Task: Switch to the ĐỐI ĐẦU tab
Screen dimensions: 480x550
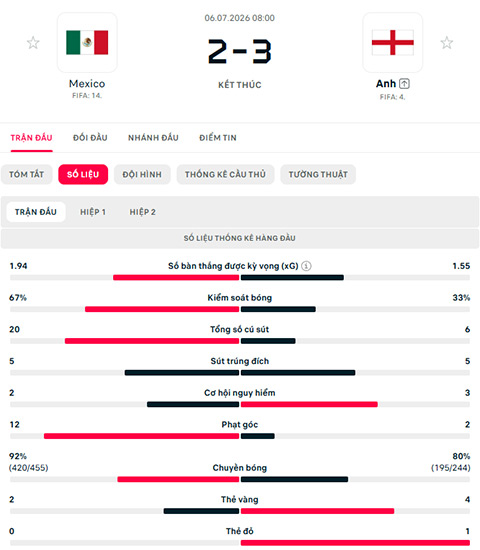Action: [90, 138]
